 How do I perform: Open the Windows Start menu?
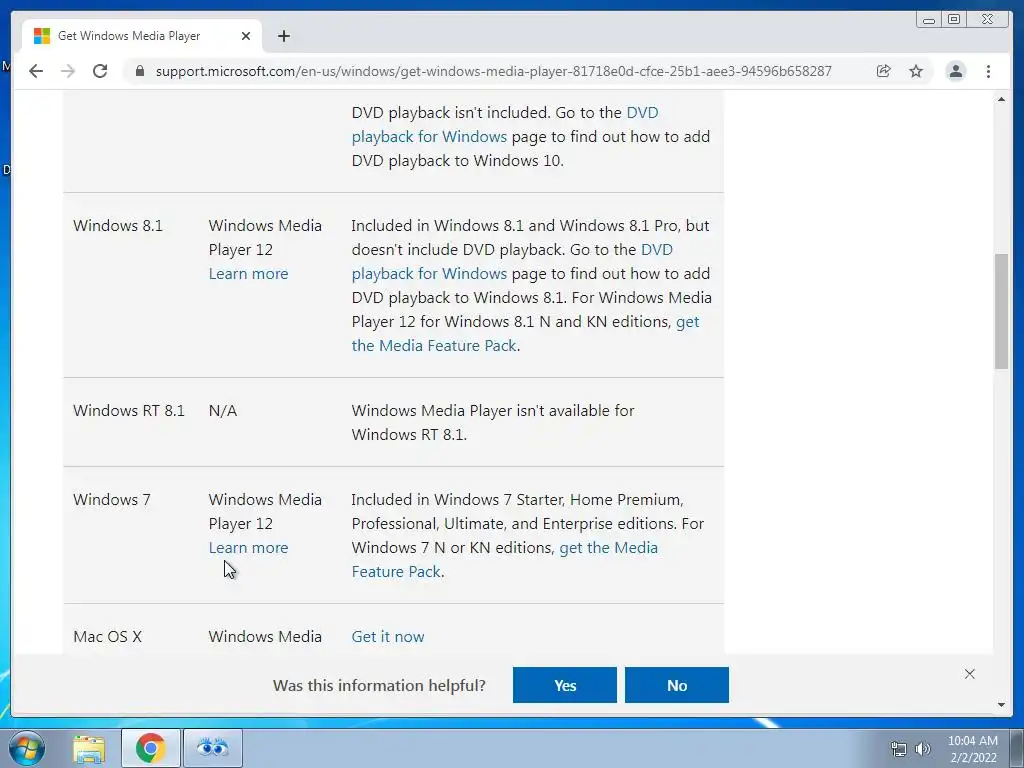[27, 748]
